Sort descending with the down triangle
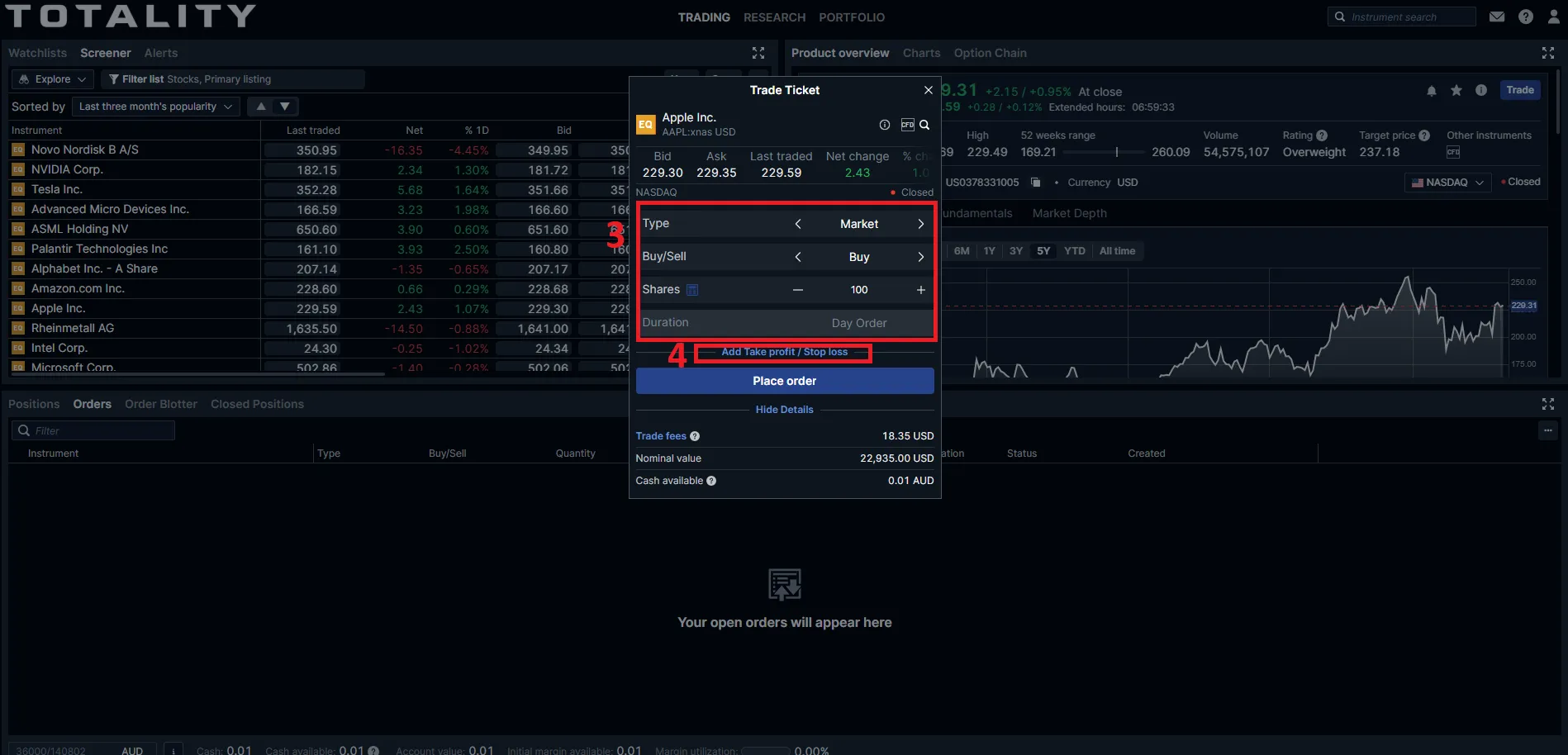 [285, 107]
